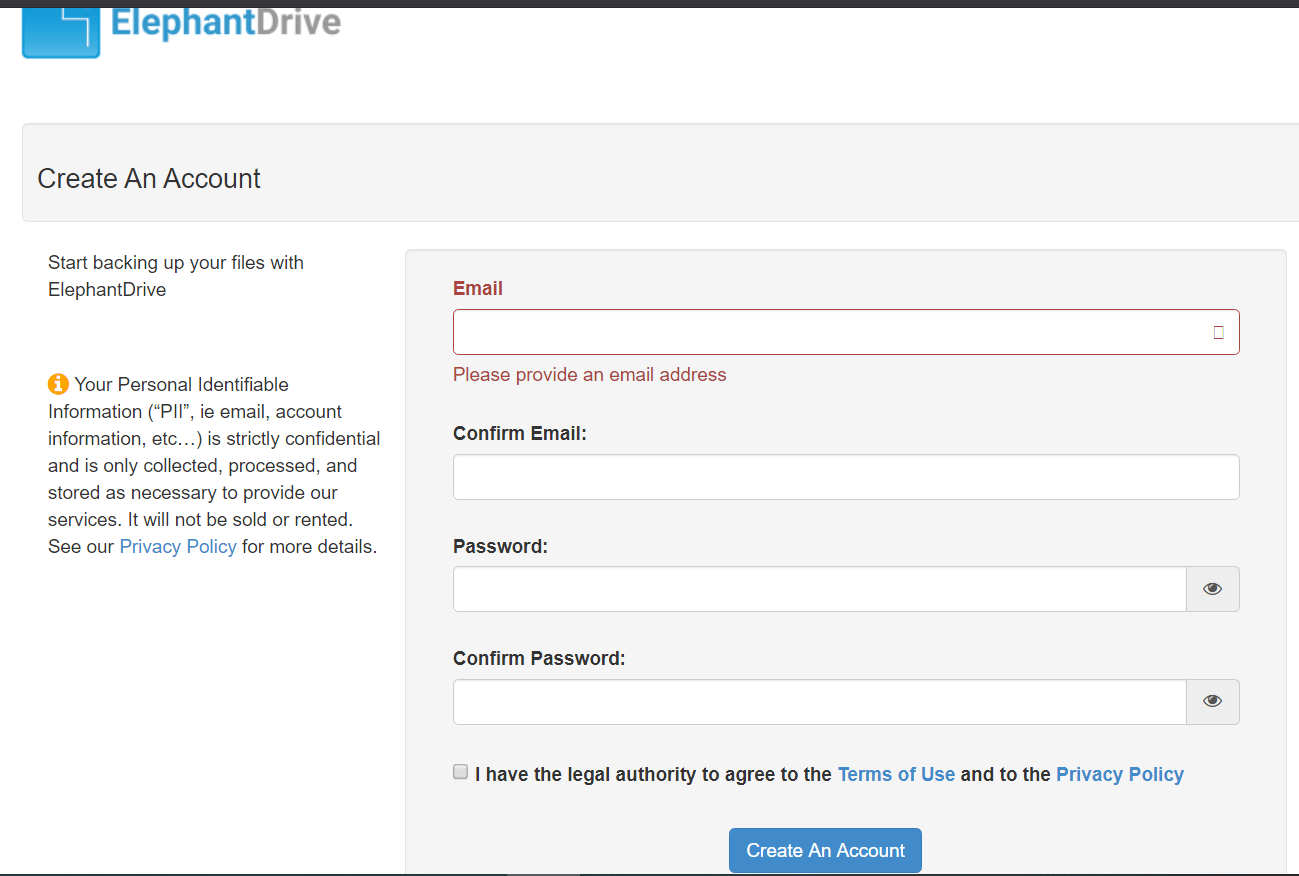Focus the Confirm Email input box
1299x876 pixels.
click(845, 477)
